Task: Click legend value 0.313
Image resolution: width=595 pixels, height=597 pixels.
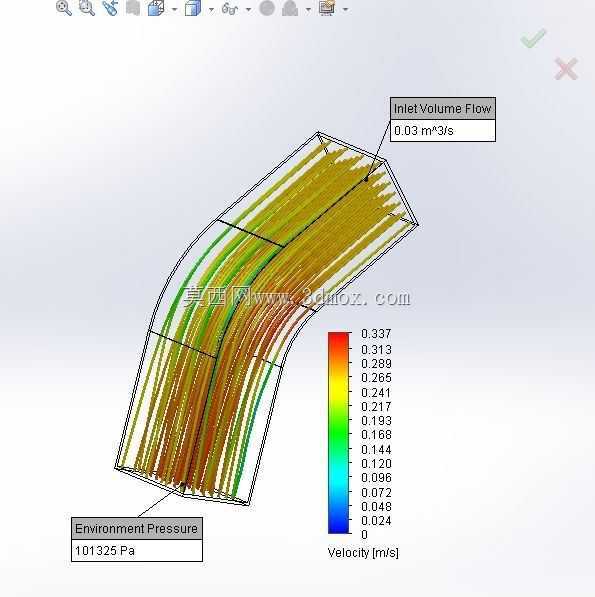Action: pyautogui.click(x=376, y=349)
